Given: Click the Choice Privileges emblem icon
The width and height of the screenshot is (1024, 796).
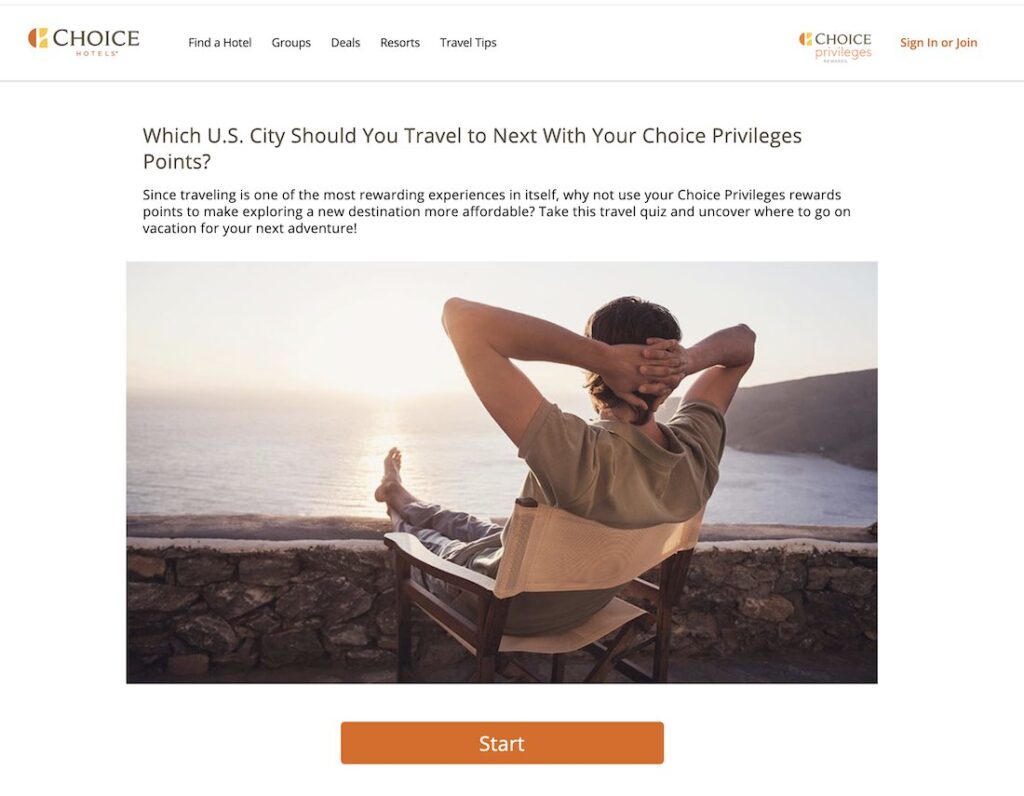Looking at the screenshot, I should [x=805, y=39].
